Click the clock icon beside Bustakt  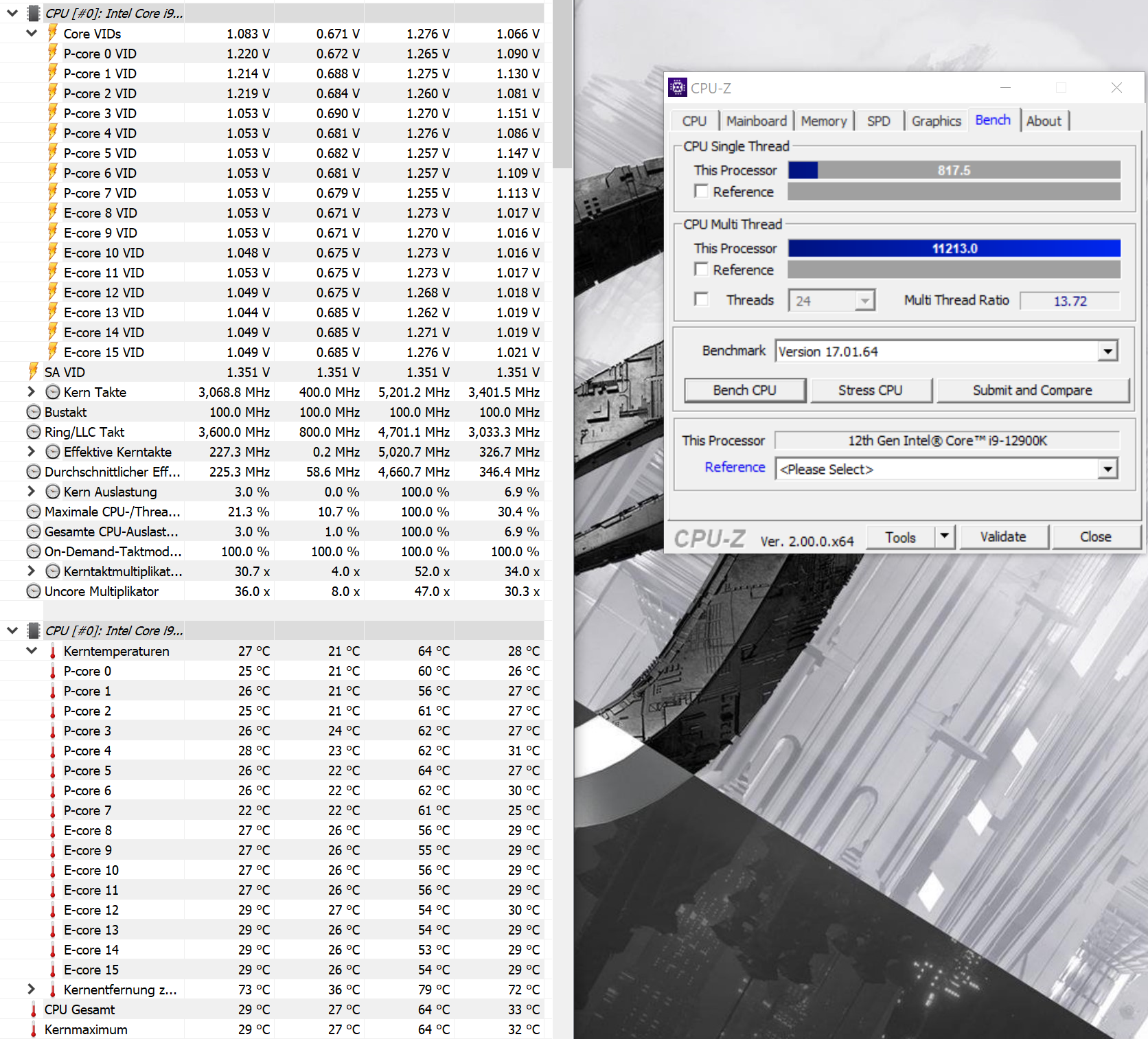(x=33, y=412)
